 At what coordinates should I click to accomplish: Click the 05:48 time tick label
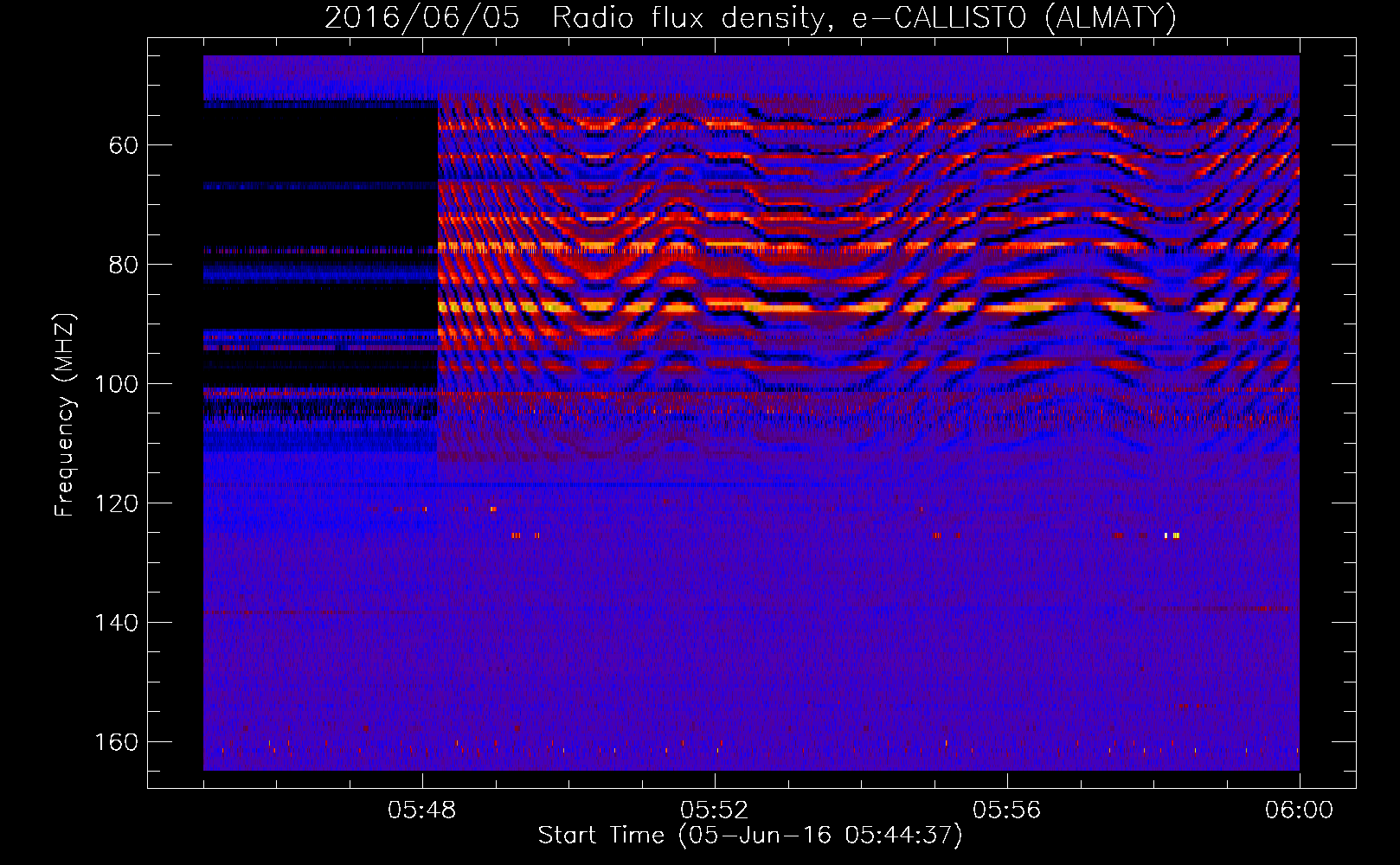[422, 811]
